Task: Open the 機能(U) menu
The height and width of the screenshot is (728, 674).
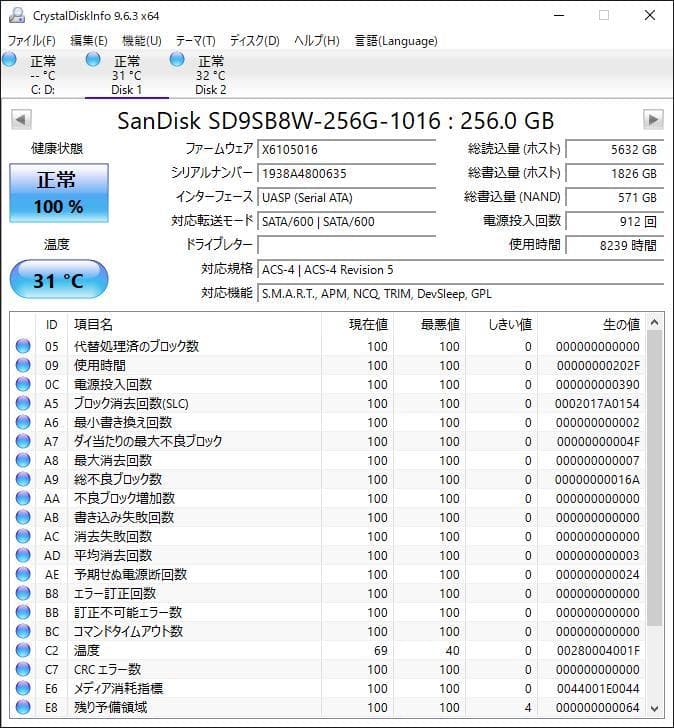Action: (x=142, y=41)
